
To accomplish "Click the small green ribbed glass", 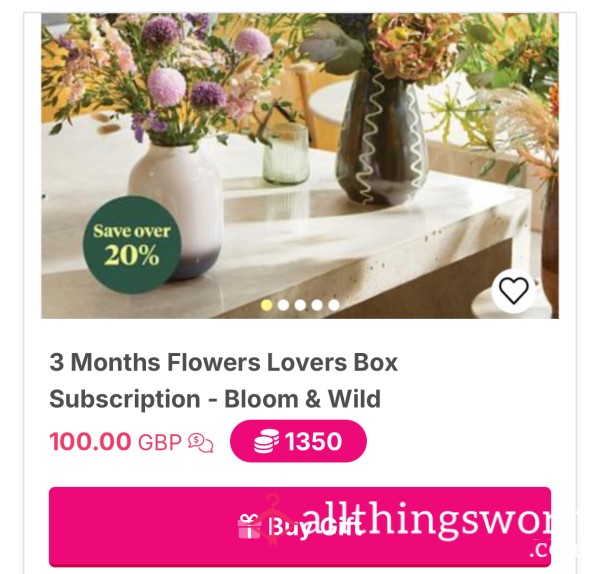I will click(286, 153).
